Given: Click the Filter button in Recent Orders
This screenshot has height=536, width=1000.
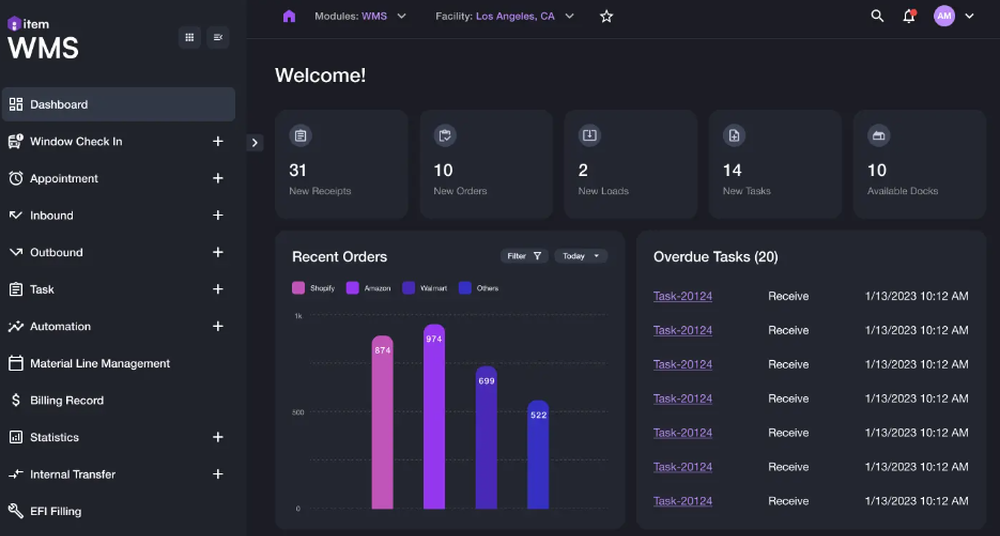Looking at the screenshot, I should click(x=524, y=256).
